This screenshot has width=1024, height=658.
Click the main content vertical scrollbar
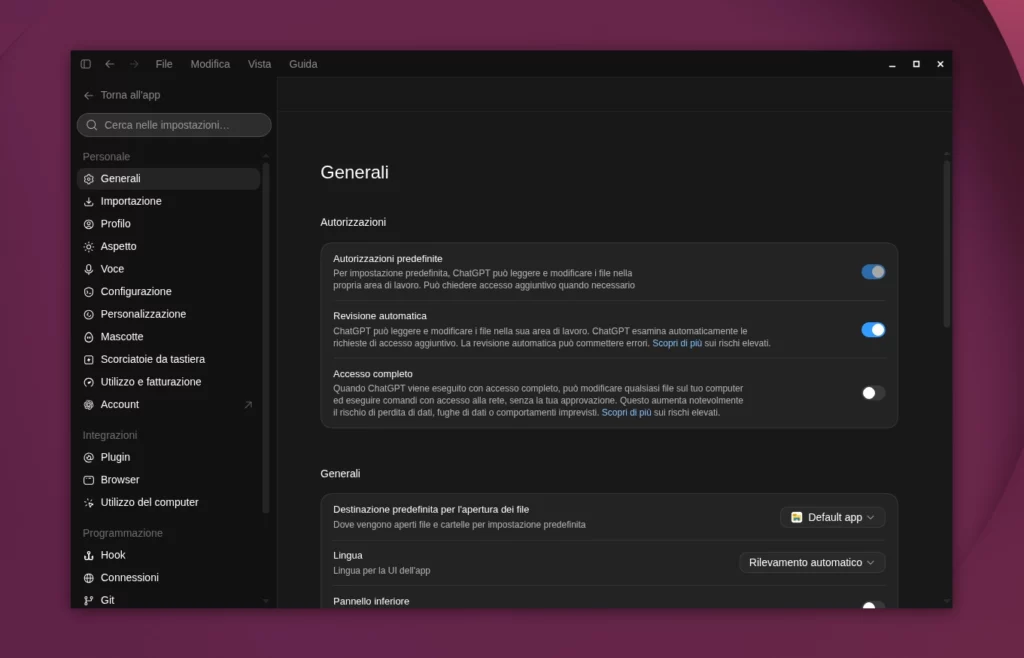pos(946,243)
